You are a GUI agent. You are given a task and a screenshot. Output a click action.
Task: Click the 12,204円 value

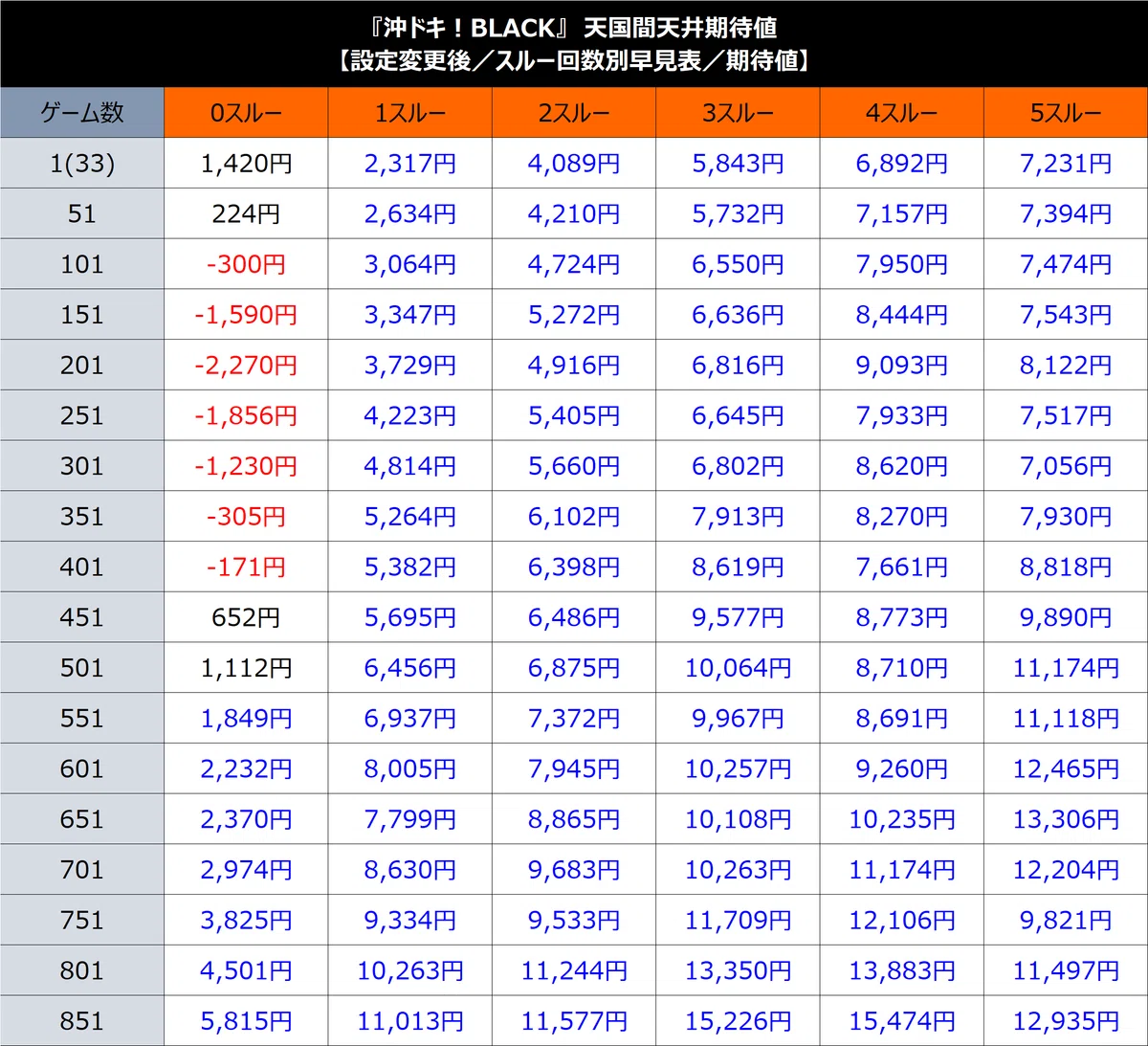point(1066,870)
